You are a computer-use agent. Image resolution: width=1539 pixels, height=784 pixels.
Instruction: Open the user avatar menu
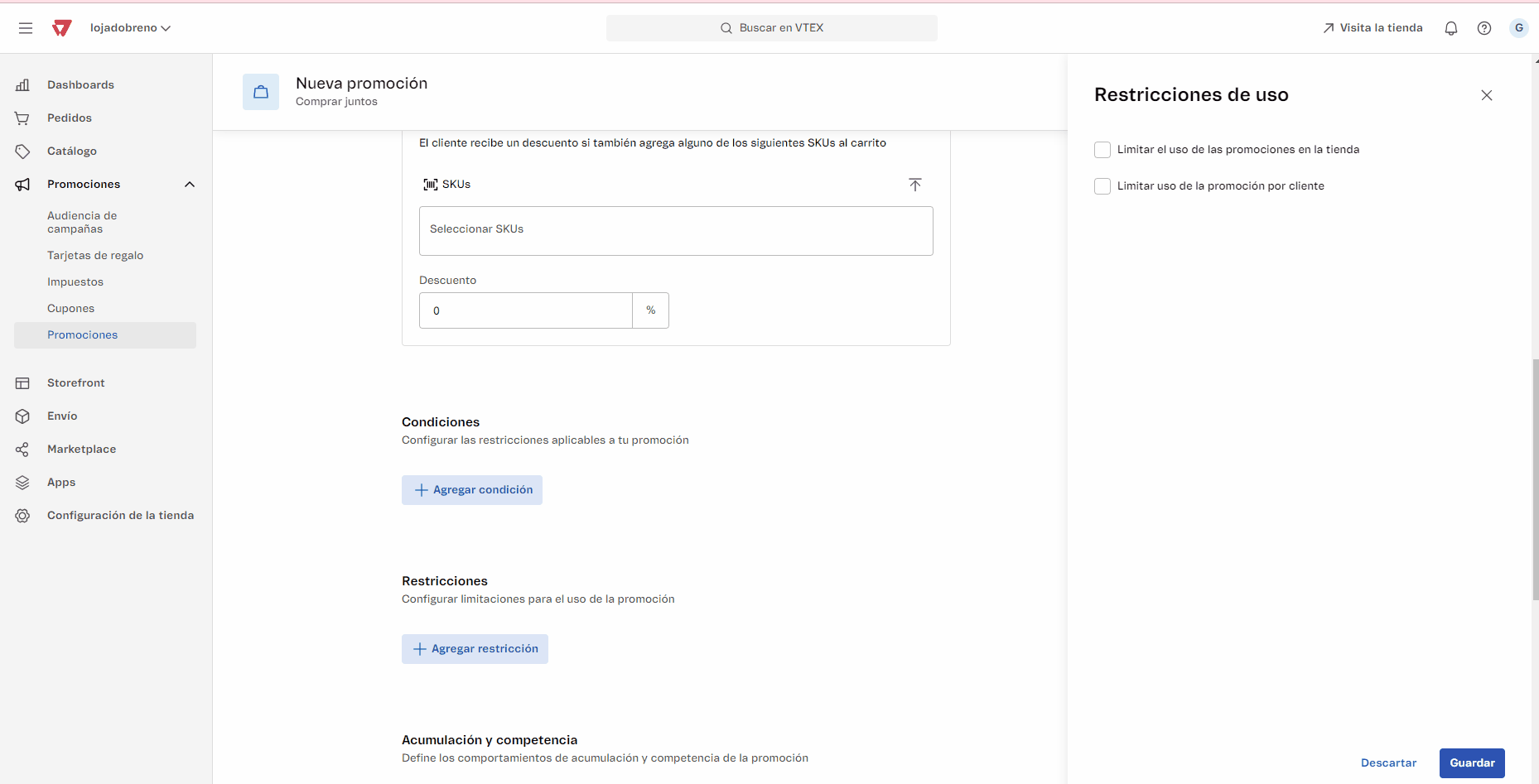[x=1519, y=27]
